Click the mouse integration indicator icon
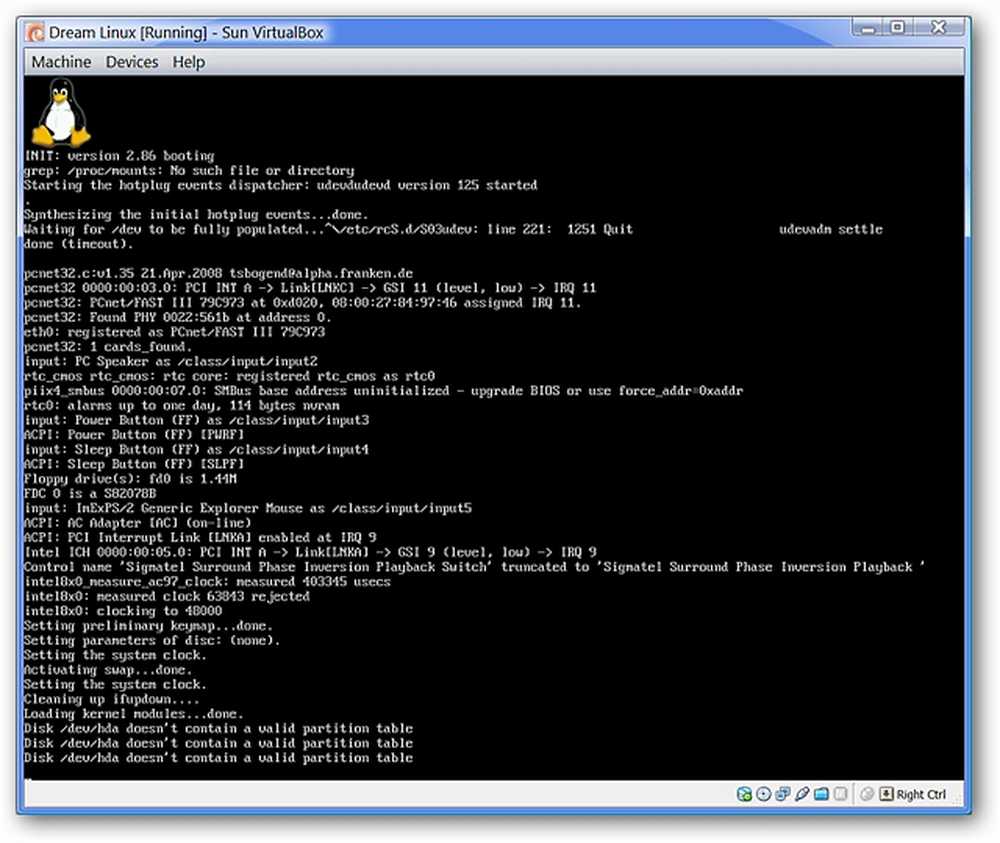1000x843 pixels. (x=867, y=794)
